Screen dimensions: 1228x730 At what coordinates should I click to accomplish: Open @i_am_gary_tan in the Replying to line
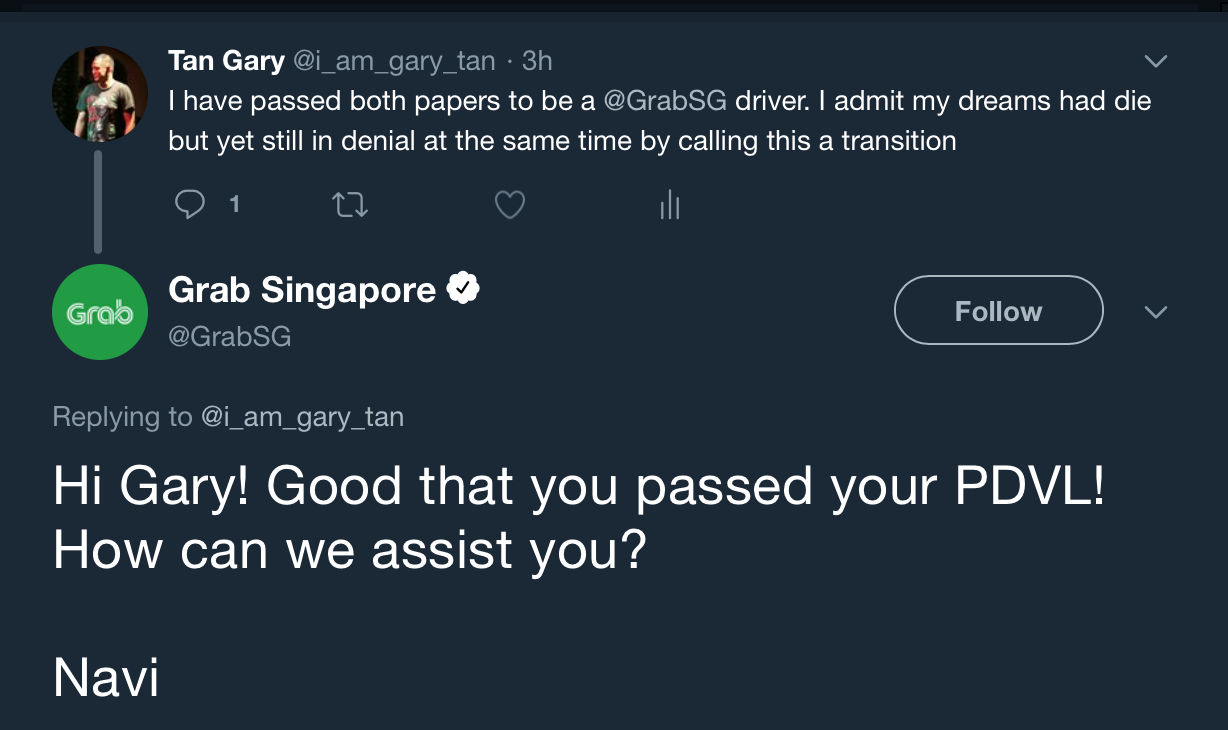[302, 417]
